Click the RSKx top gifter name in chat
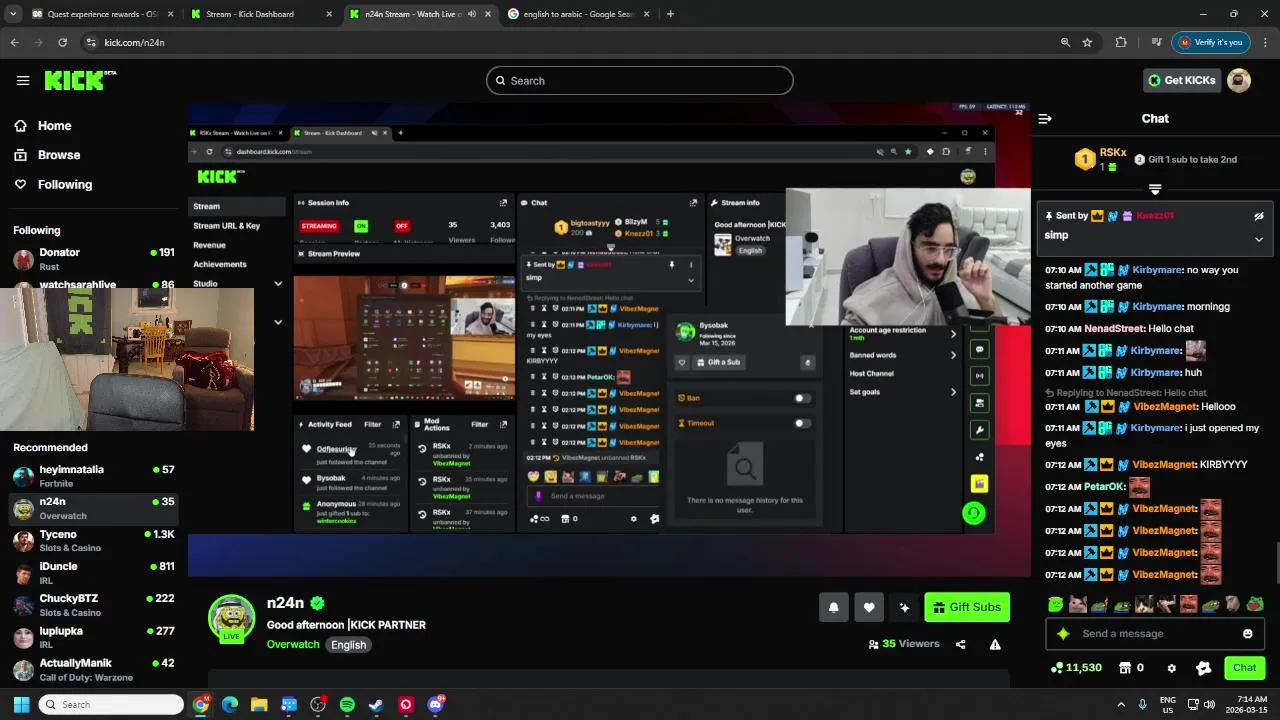The image size is (1280, 720). coord(1113,153)
